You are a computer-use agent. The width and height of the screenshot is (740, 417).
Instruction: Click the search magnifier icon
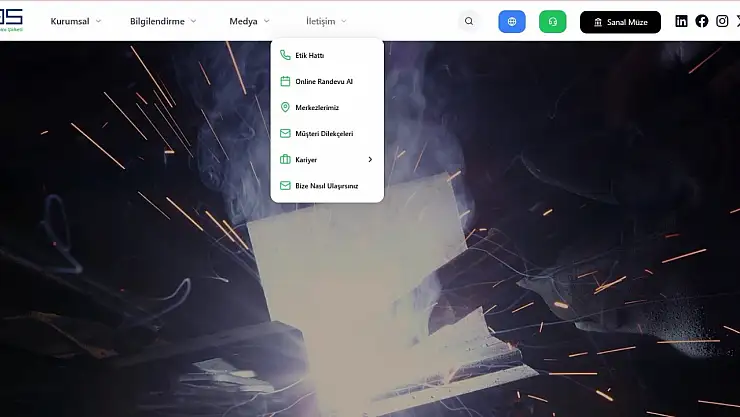click(x=469, y=21)
